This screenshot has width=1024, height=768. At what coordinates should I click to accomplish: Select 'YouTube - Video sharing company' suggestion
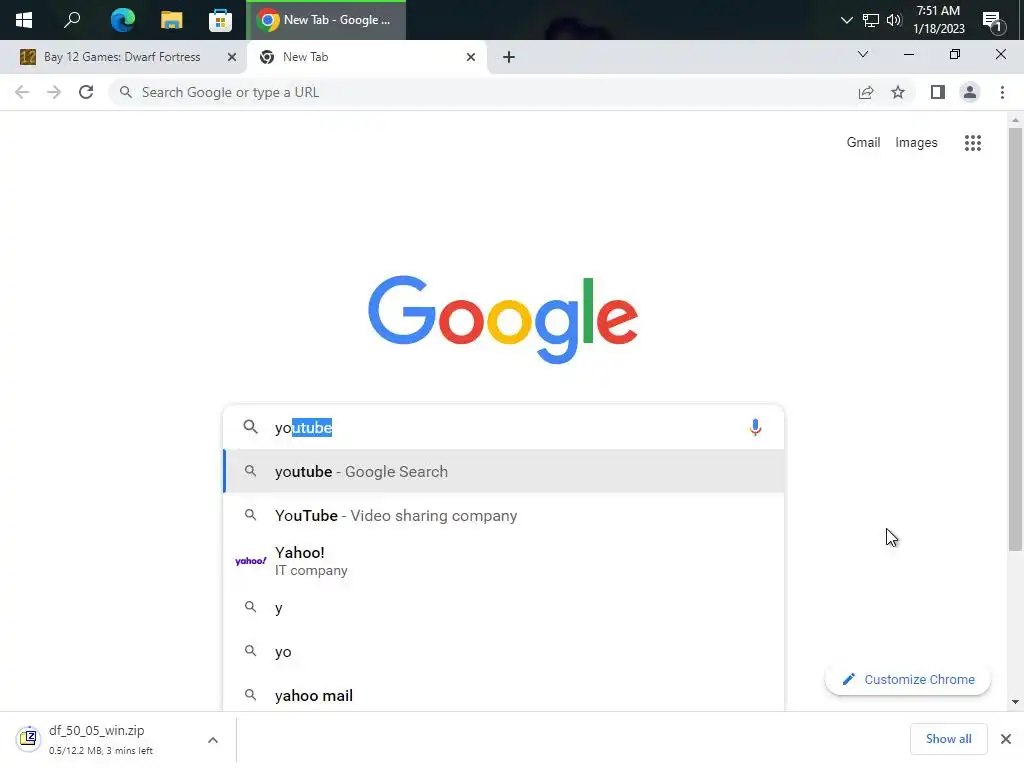[504, 515]
